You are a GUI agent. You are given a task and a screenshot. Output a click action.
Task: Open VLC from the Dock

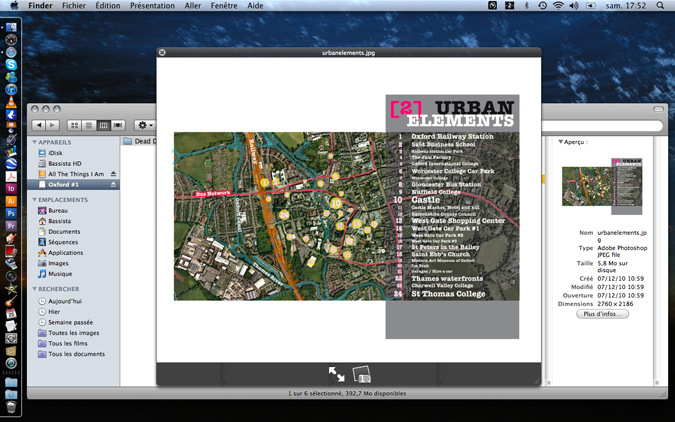[x=11, y=102]
